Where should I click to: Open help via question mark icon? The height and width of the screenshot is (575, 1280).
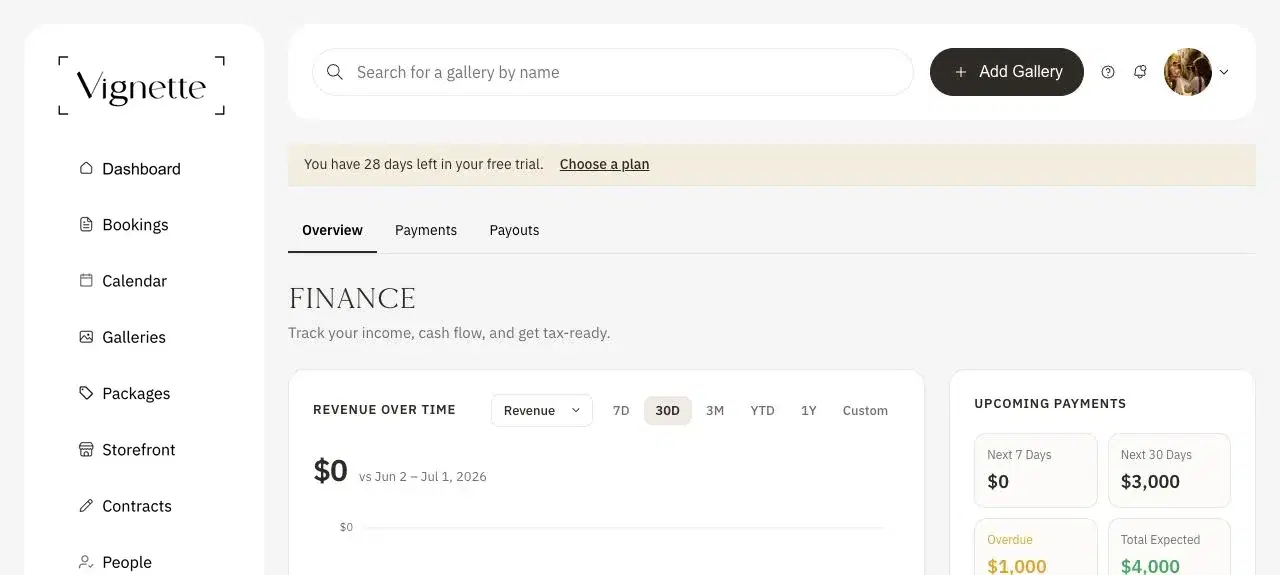click(1108, 72)
